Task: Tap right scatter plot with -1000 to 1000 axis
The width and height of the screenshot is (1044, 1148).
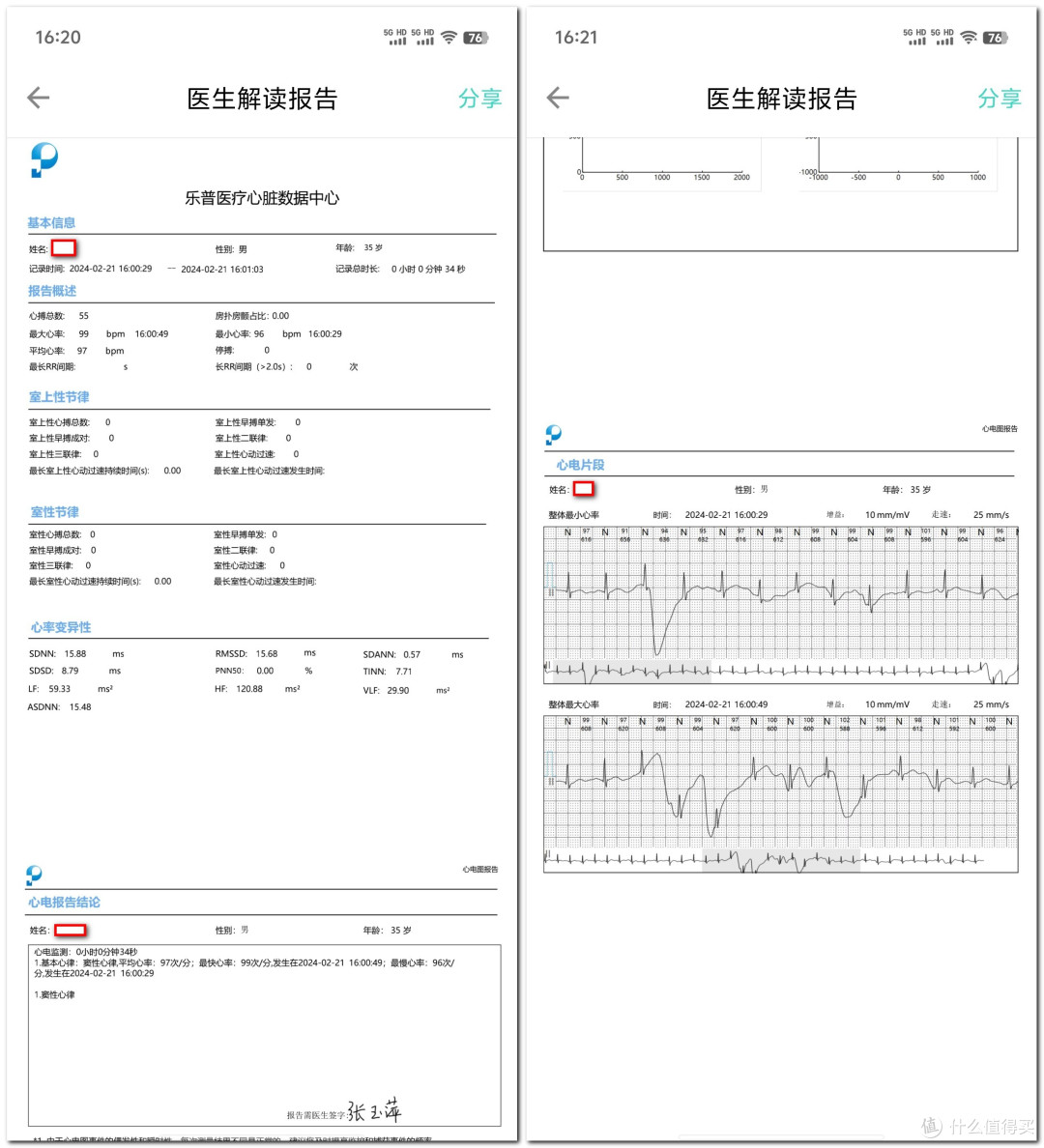Action: pos(898,161)
